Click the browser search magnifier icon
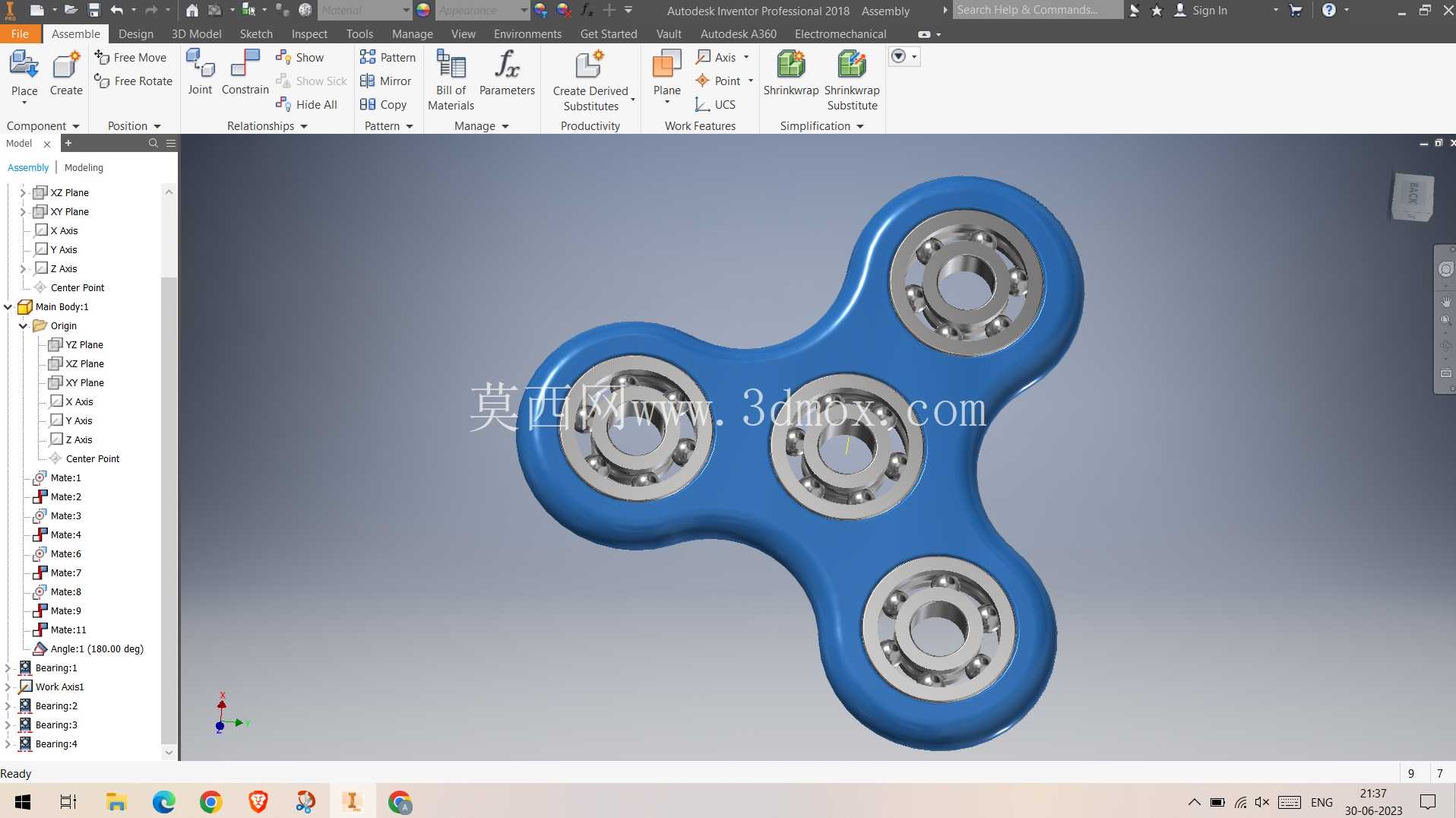Viewport: 1456px width, 818px height. [x=153, y=143]
